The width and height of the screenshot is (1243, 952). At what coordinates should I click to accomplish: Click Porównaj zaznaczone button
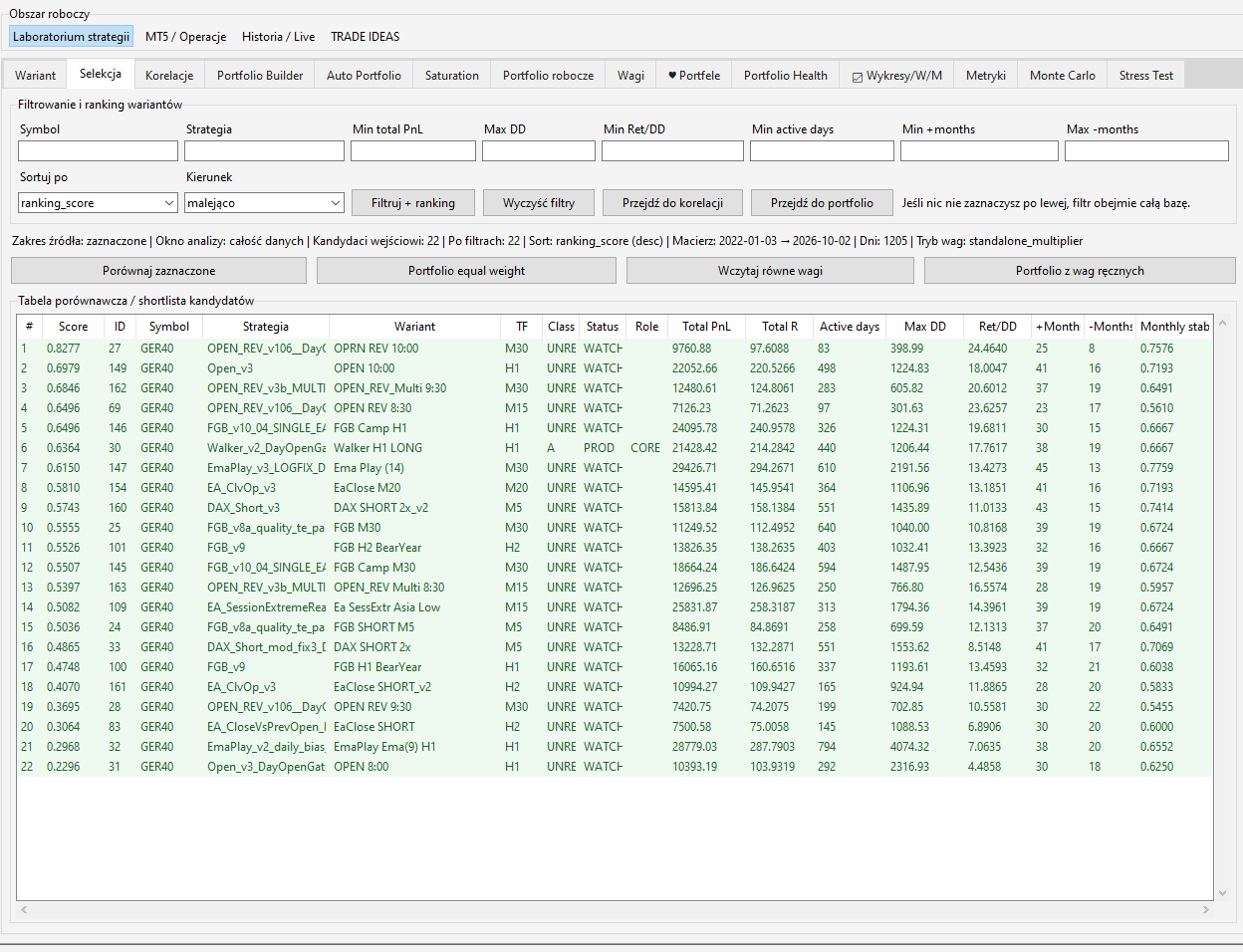[x=159, y=271]
